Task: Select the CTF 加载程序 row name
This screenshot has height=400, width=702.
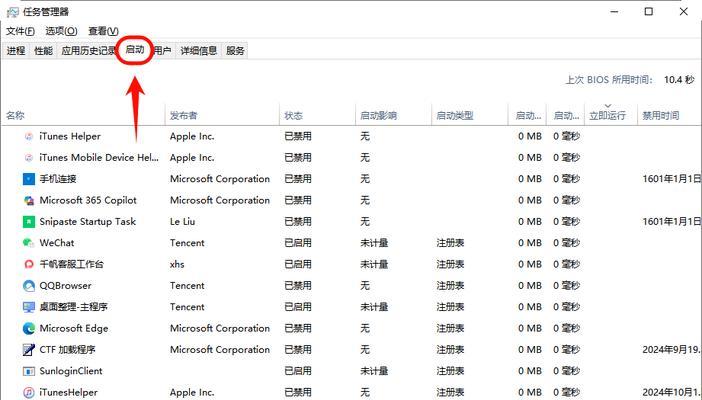Action: point(68,349)
